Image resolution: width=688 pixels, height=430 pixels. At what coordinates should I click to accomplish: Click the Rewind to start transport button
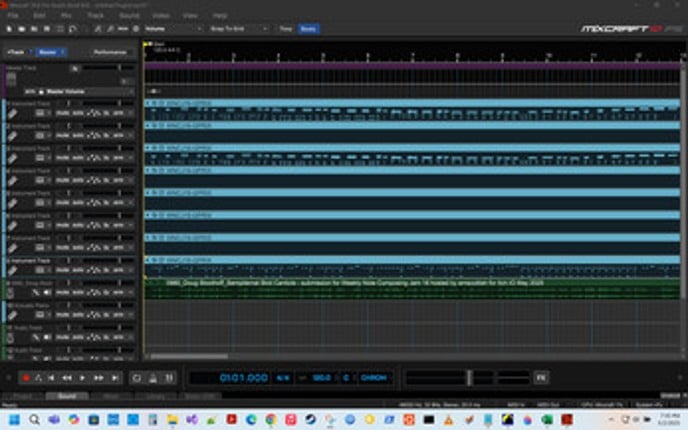click(53, 378)
